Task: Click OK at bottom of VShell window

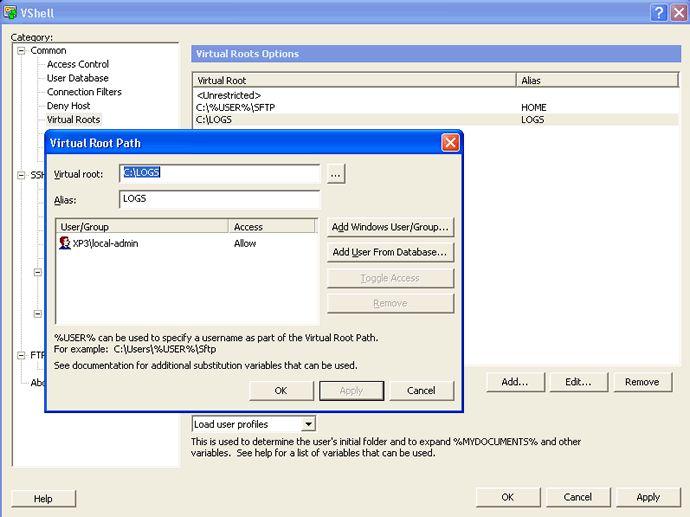Action: pos(508,497)
